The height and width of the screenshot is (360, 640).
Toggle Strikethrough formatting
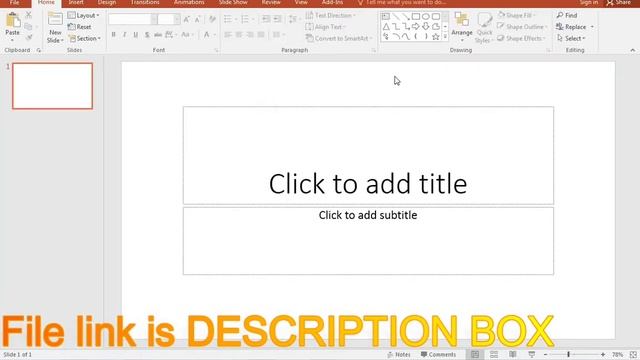pos(158,35)
